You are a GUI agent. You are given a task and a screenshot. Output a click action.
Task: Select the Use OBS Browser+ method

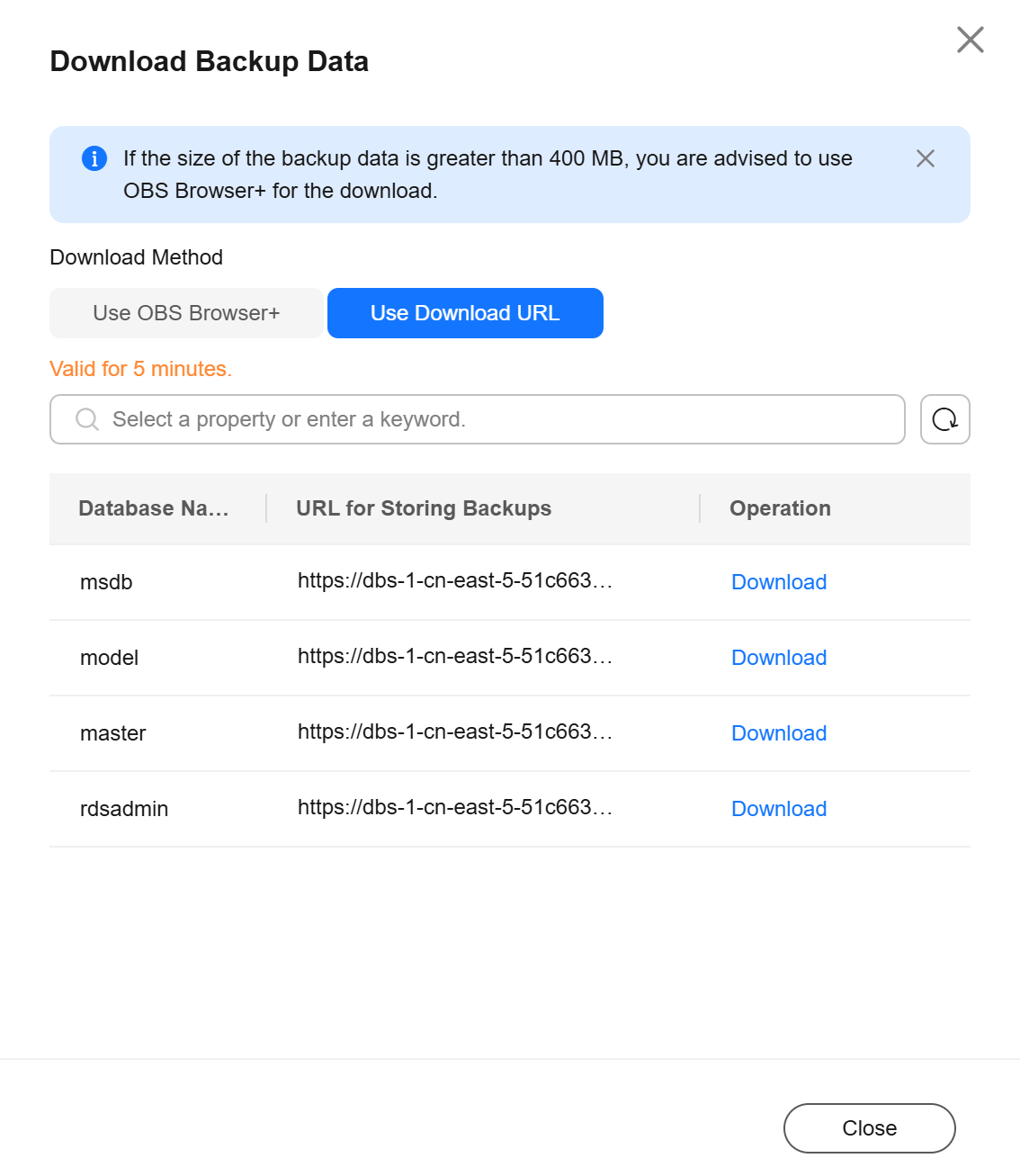186,313
